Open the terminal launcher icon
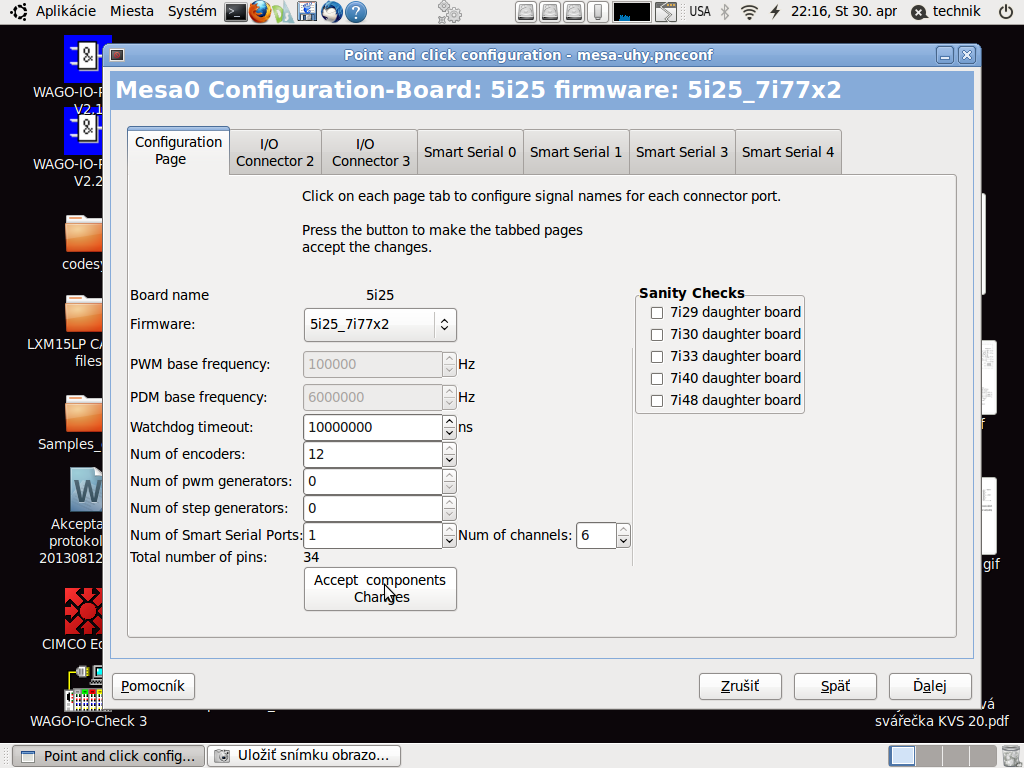 235,12
